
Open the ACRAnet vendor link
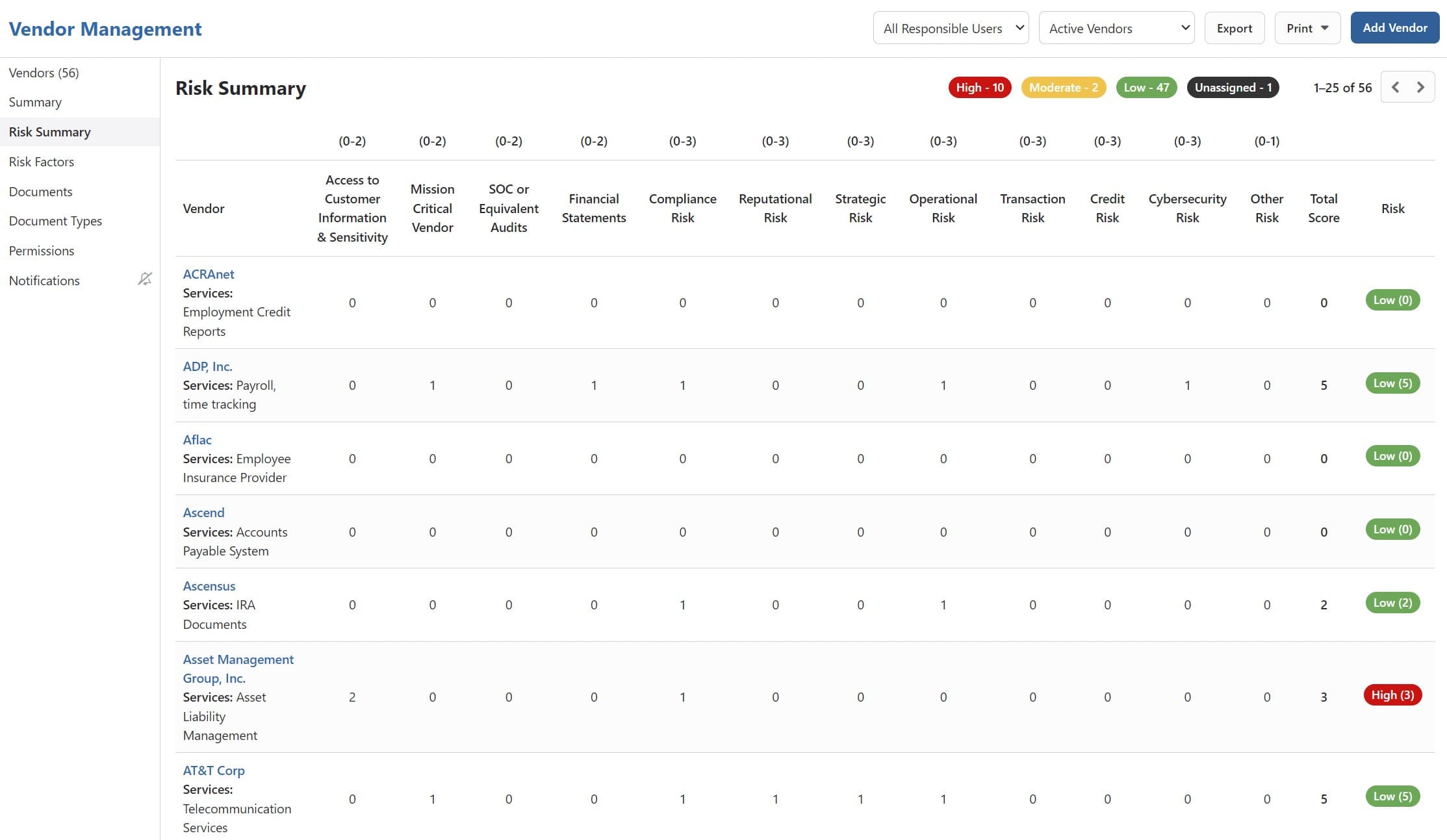(208, 274)
